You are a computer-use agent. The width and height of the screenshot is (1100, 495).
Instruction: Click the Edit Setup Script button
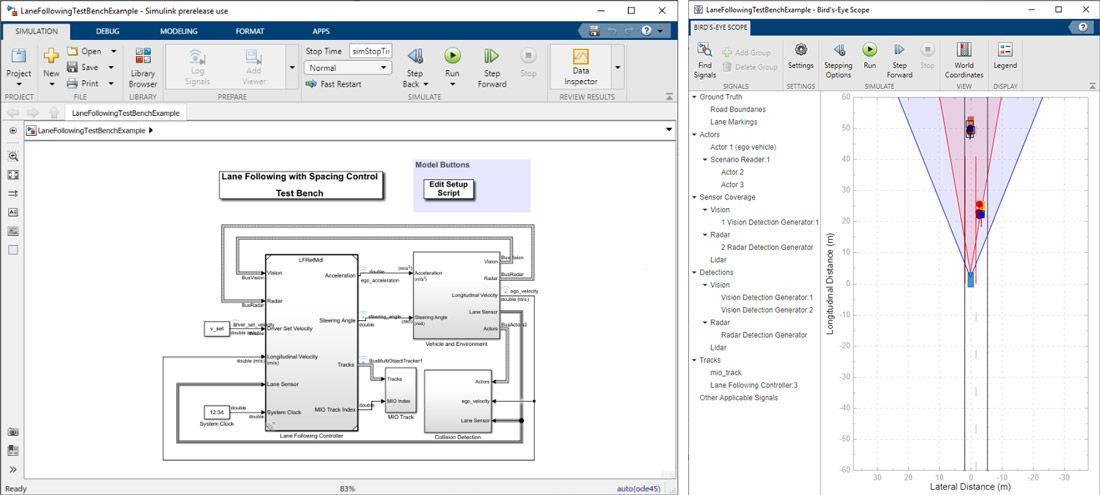coord(449,189)
